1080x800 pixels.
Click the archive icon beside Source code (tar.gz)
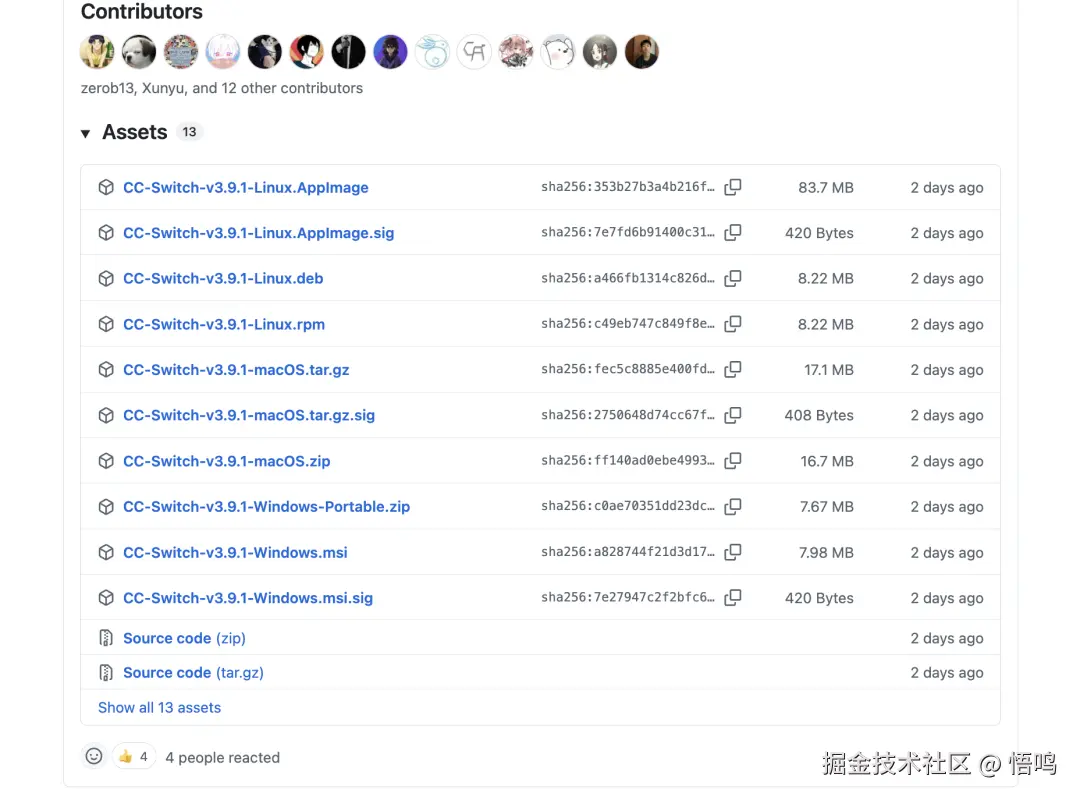click(105, 672)
